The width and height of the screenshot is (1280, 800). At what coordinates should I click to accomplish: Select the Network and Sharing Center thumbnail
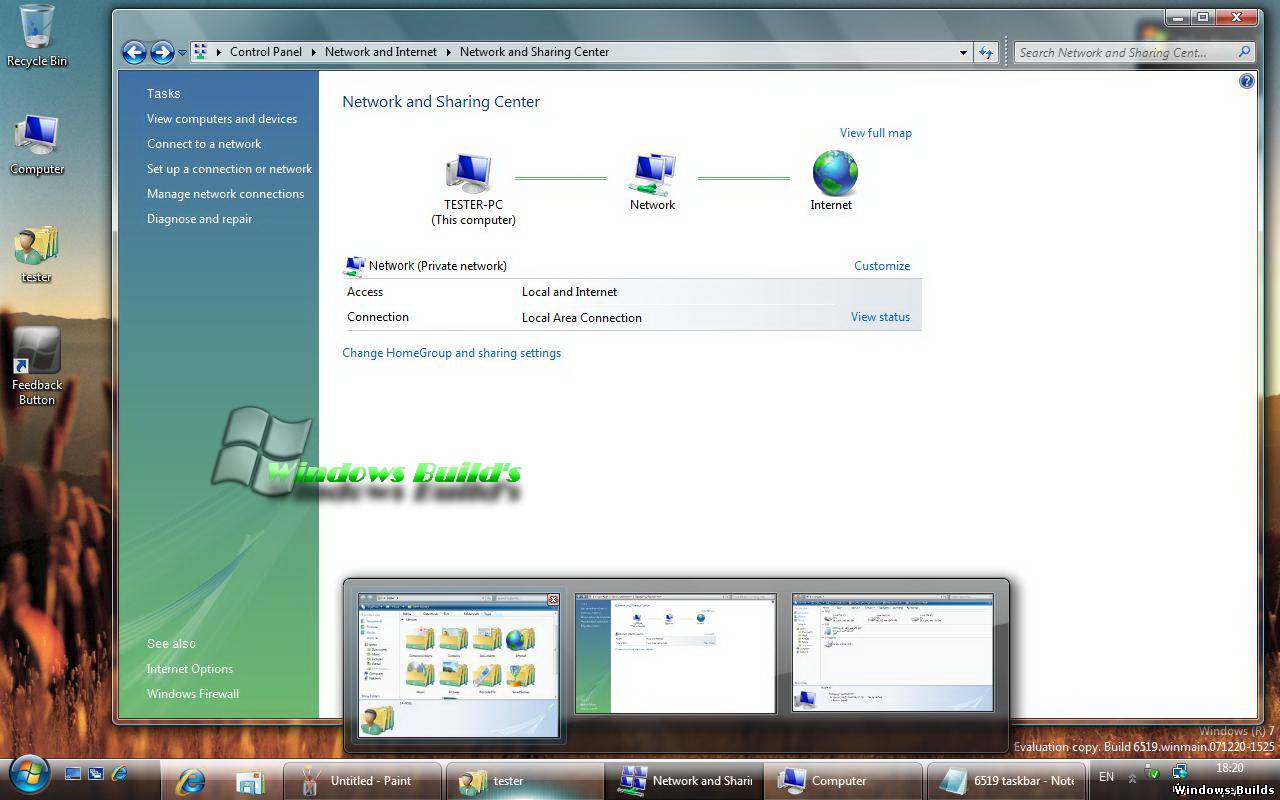[675, 654]
